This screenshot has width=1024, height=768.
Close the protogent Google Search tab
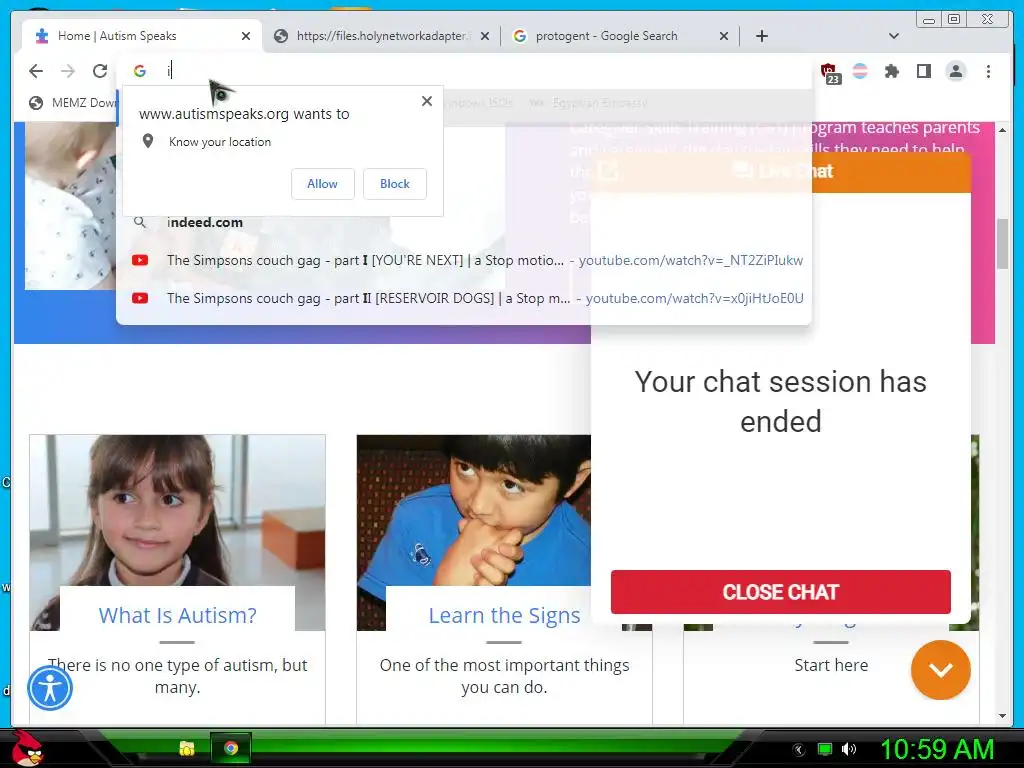pos(724,36)
